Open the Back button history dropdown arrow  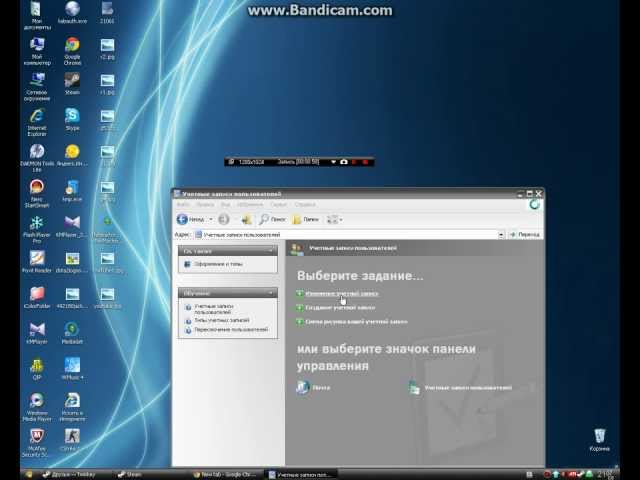coord(211,219)
